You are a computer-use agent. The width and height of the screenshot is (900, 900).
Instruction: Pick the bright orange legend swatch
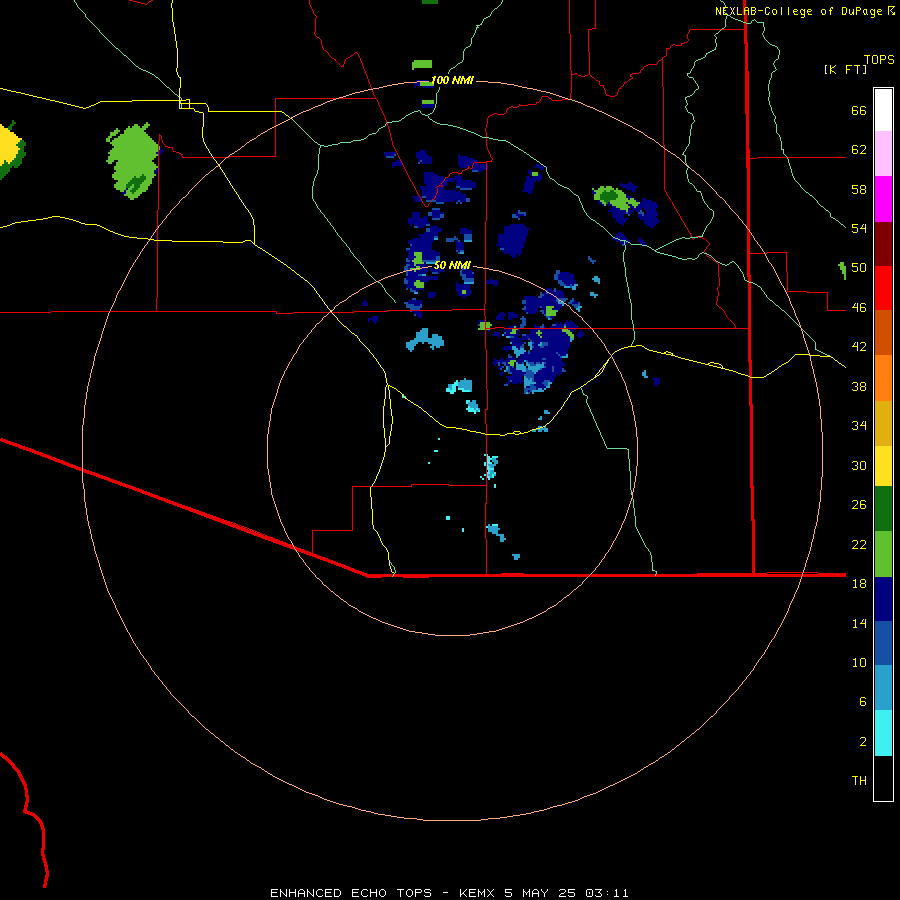click(883, 378)
